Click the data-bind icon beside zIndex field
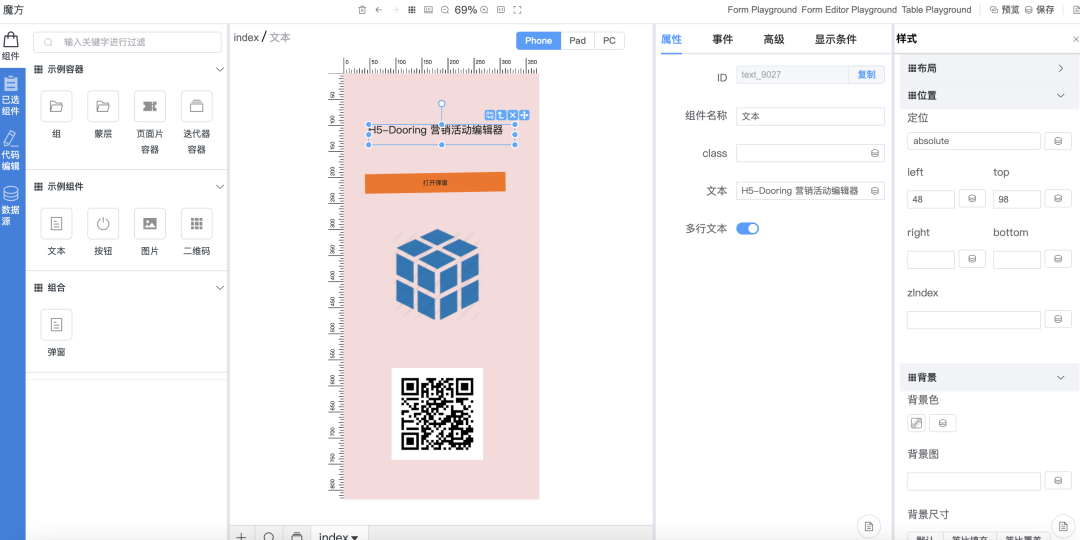1080x540 pixels. [1058, 320]
